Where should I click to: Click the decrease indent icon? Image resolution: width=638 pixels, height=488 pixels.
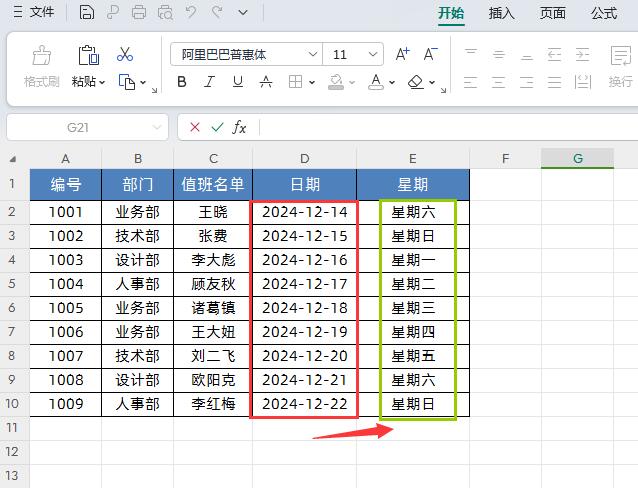[x=555, y=54]
